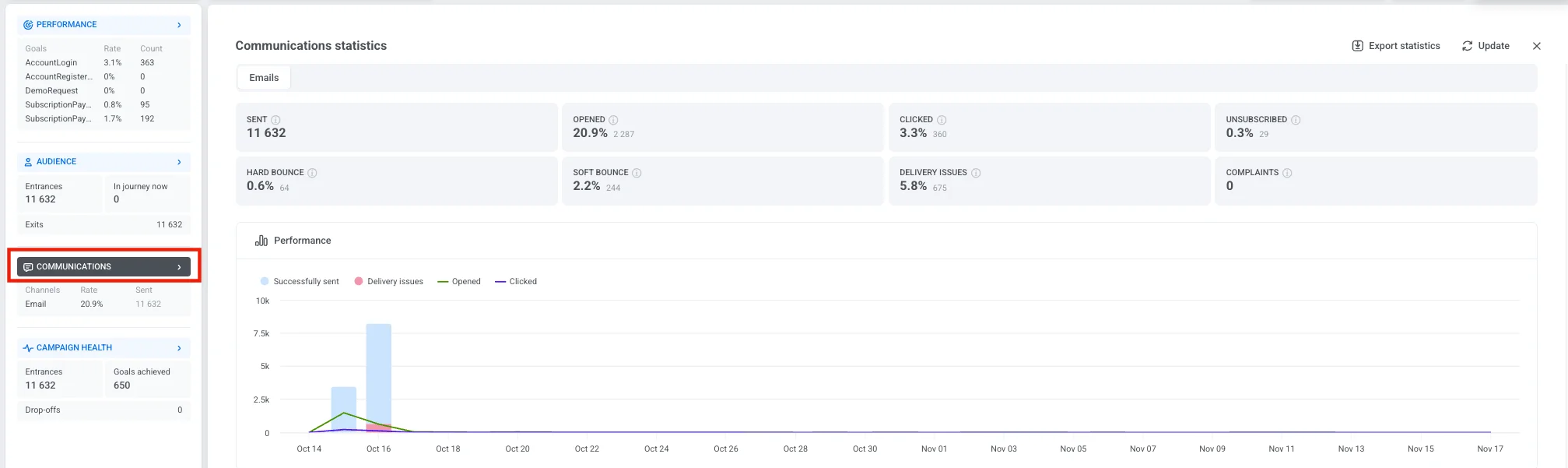1568x468 pixels.
Task: Click the COMPLAINTS info icon
Action: (x=1287, y=173)
